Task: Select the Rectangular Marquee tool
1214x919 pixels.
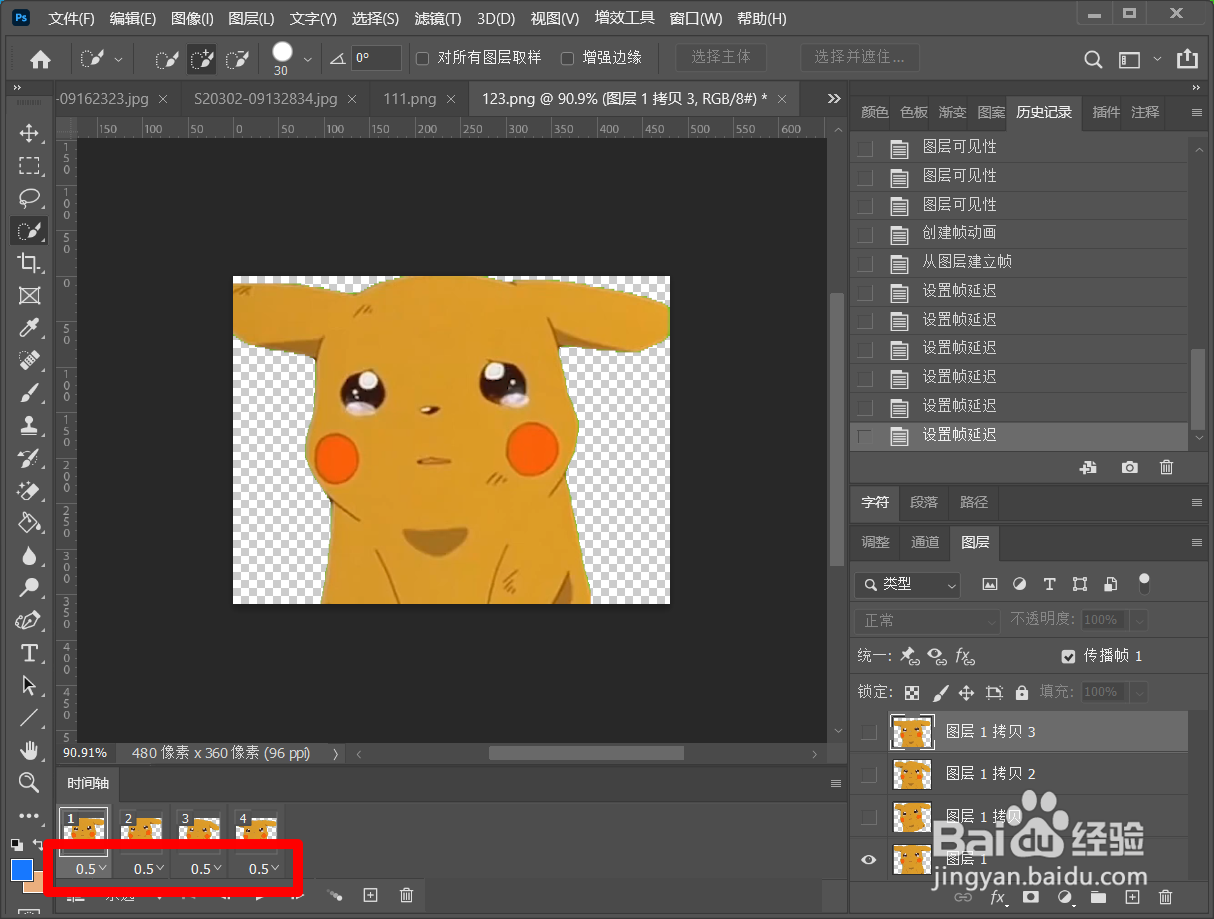Action: pyautogui.click(x=29, y=166)
